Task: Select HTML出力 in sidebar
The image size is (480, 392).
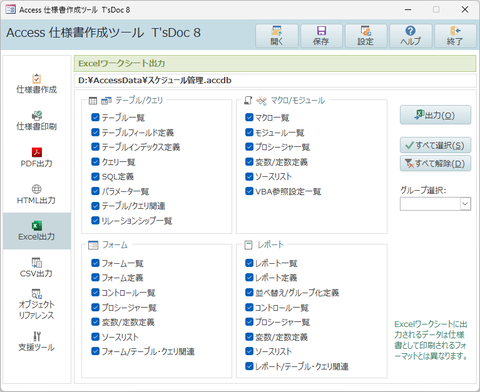Action: (x=37, y=195)
